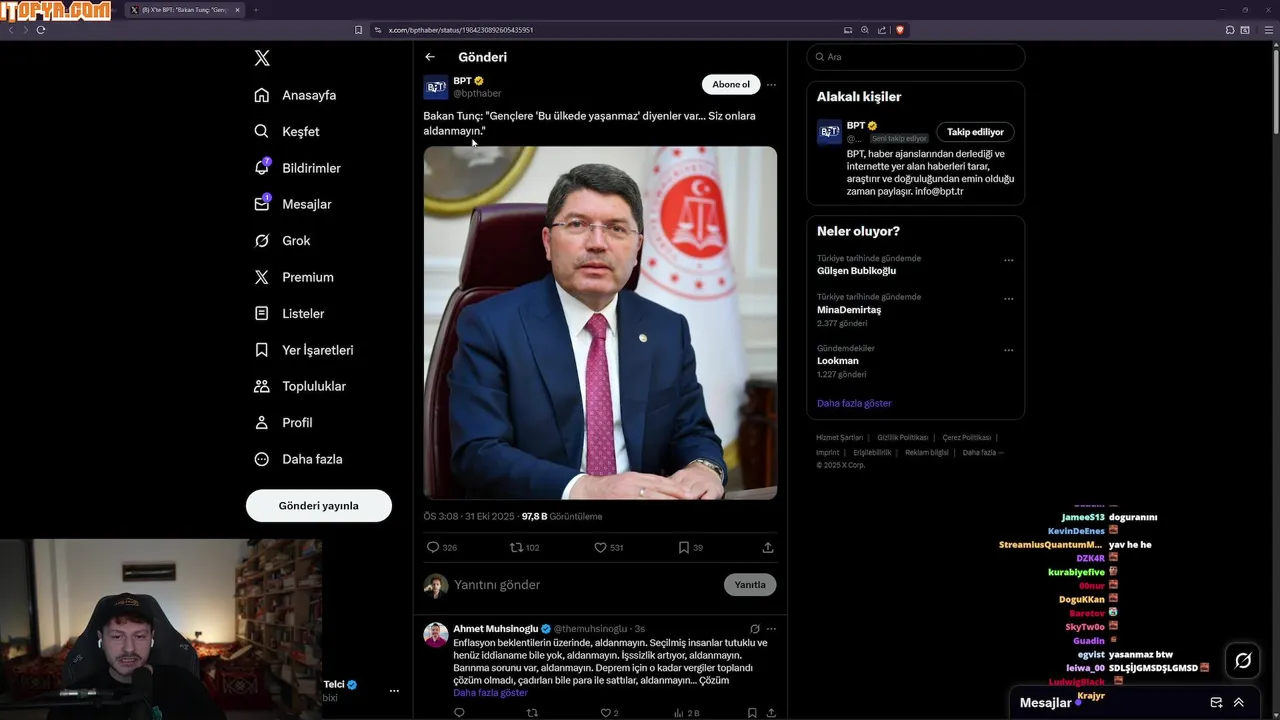Screen dimensions: 1280x720
Task: Click the Topluluklar people icon
Action: tap(261, 386)
